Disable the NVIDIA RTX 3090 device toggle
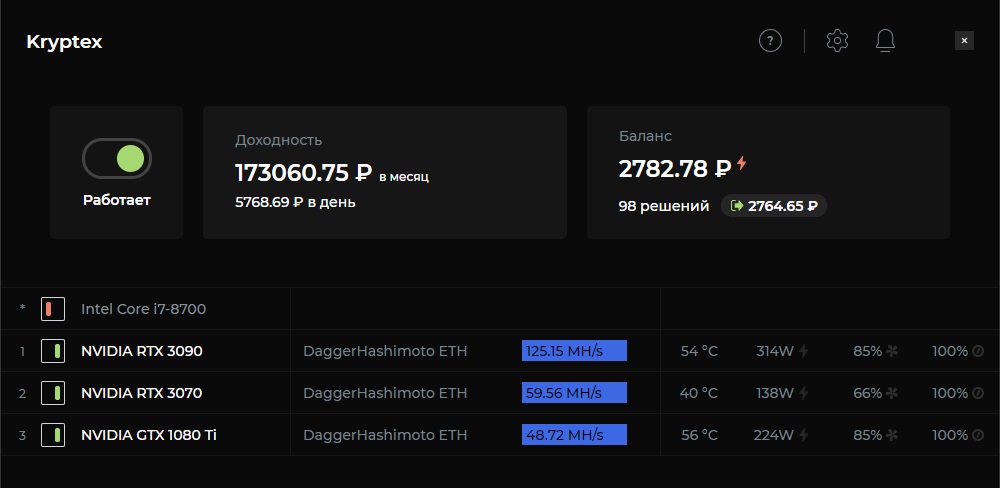 [53, 351]
